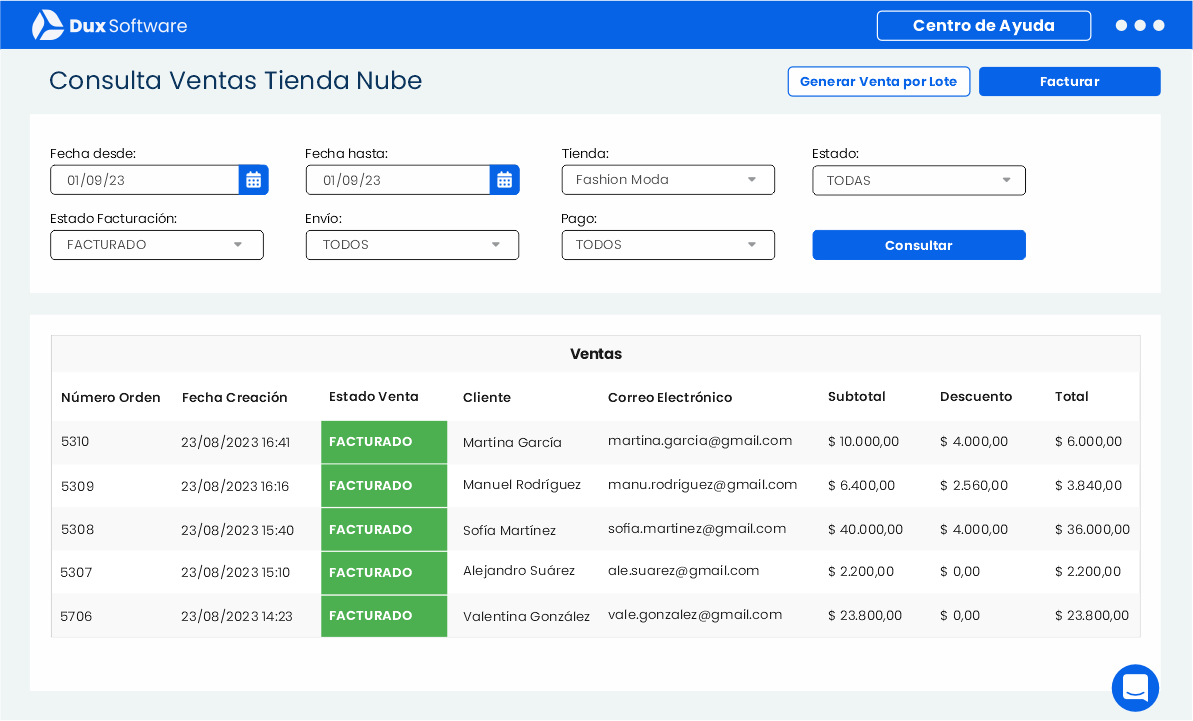1193x721 pixels.
Task: Click client name Martina García
Action: coord(512,442)
